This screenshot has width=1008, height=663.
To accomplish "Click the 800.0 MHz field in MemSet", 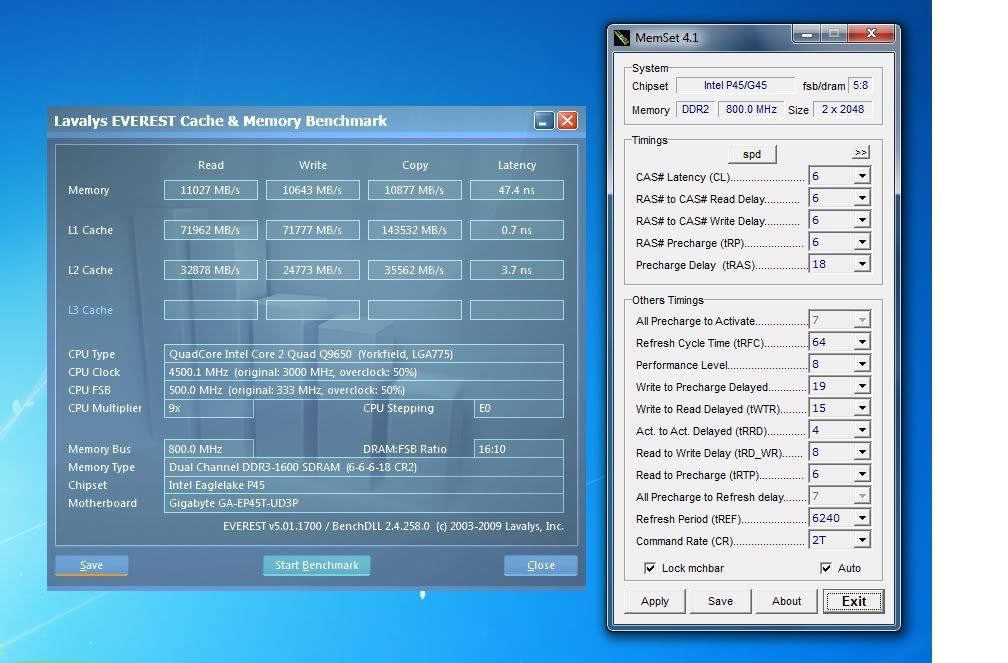I will point(751,109).
